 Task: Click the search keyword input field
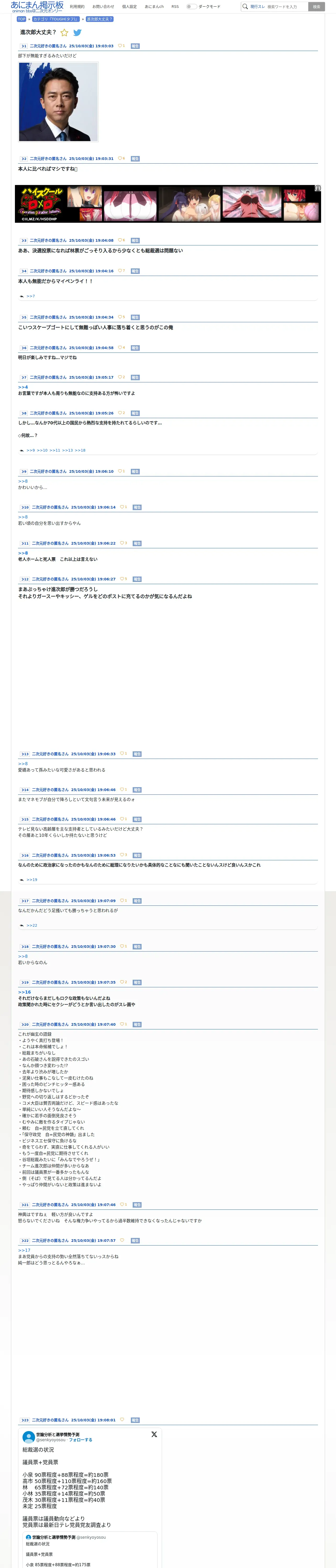click(286, 7)
